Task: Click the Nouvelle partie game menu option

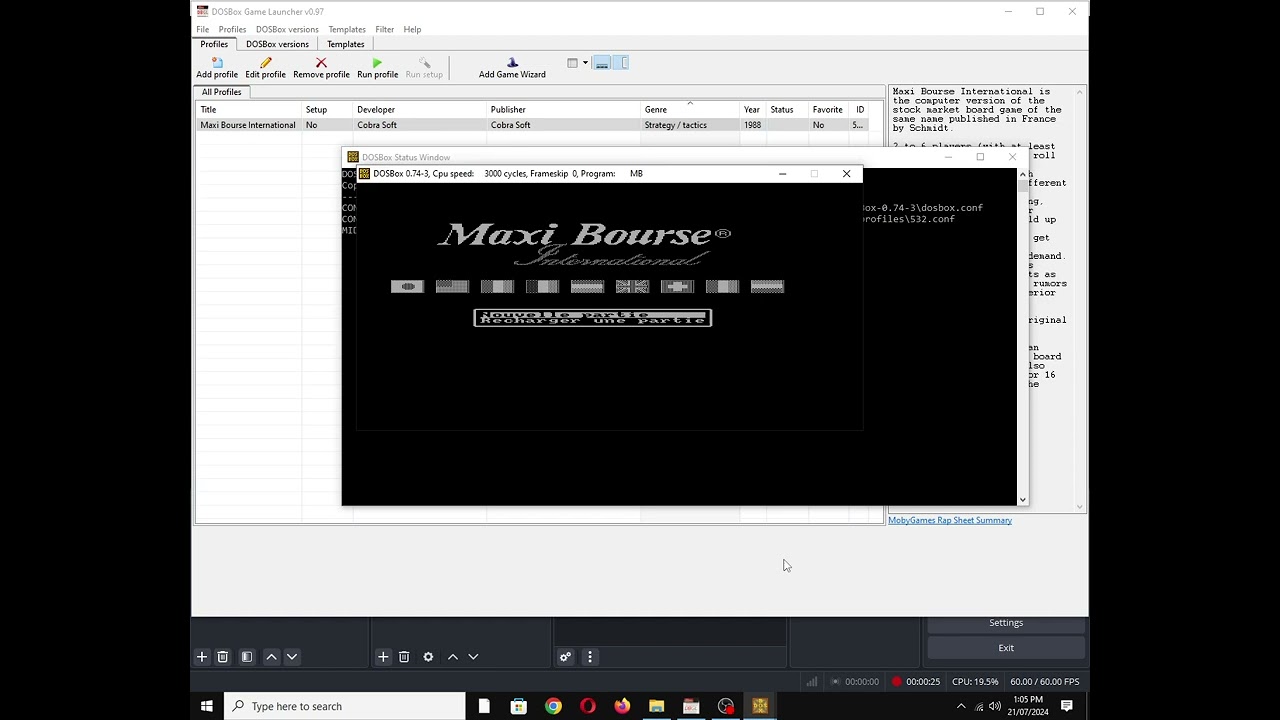Action: (592, 314)
